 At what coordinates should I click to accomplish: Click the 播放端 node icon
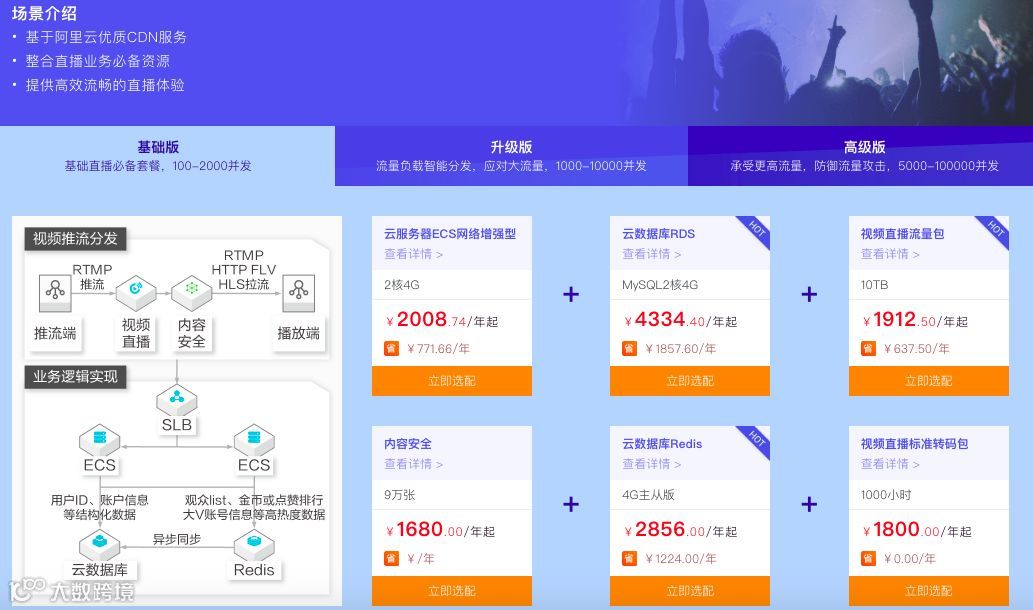coord(298,292)
